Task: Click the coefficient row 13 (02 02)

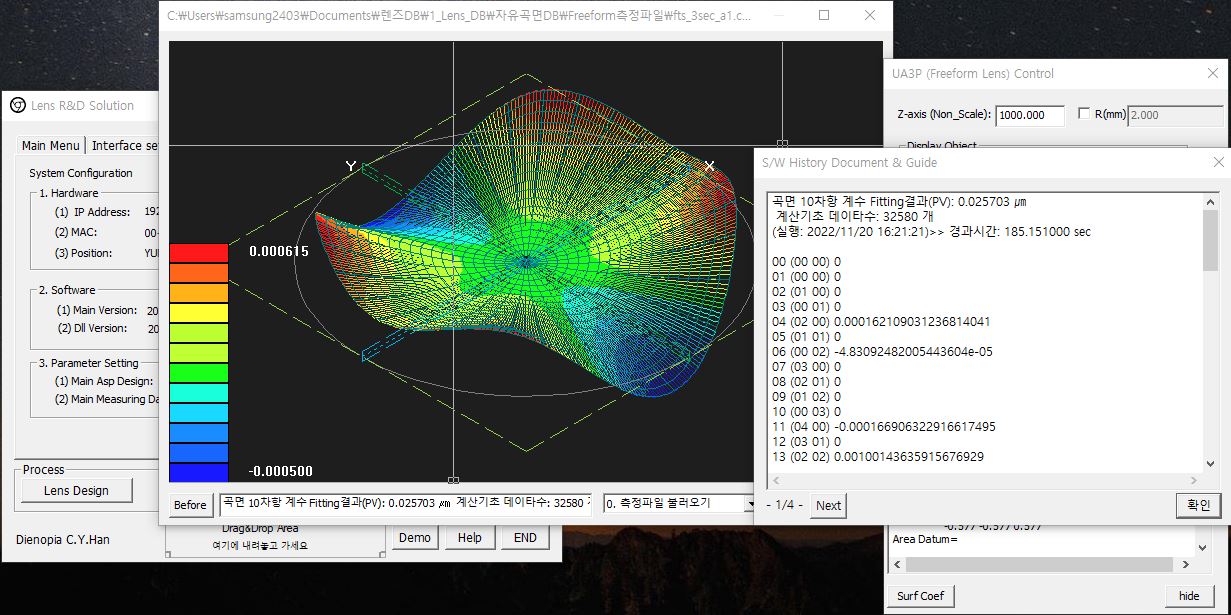Action: [x=878, y=457]
